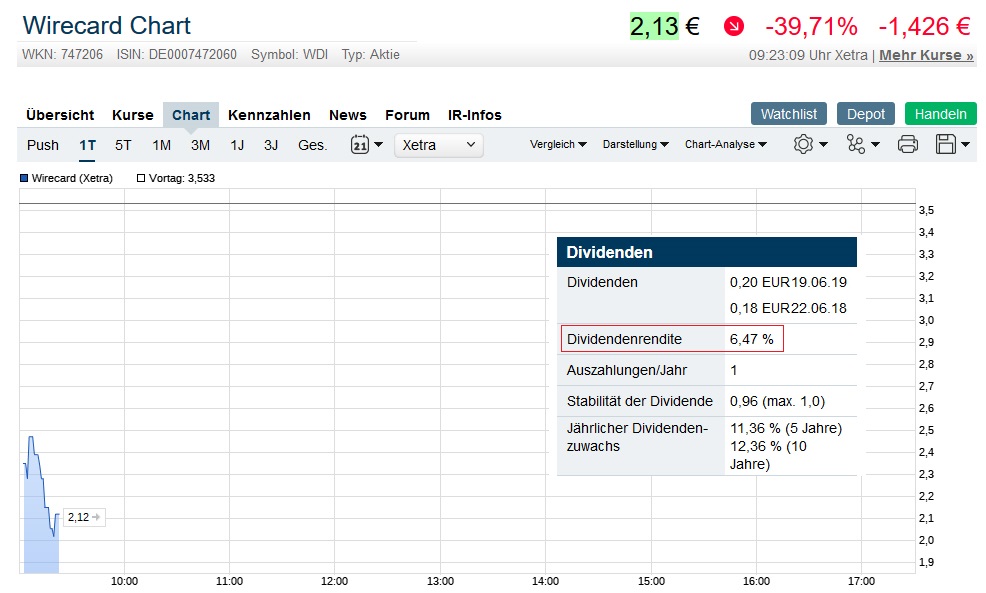The image size is (986, 593).
Task: Select the 3M time range
Action: pos(201,145)
